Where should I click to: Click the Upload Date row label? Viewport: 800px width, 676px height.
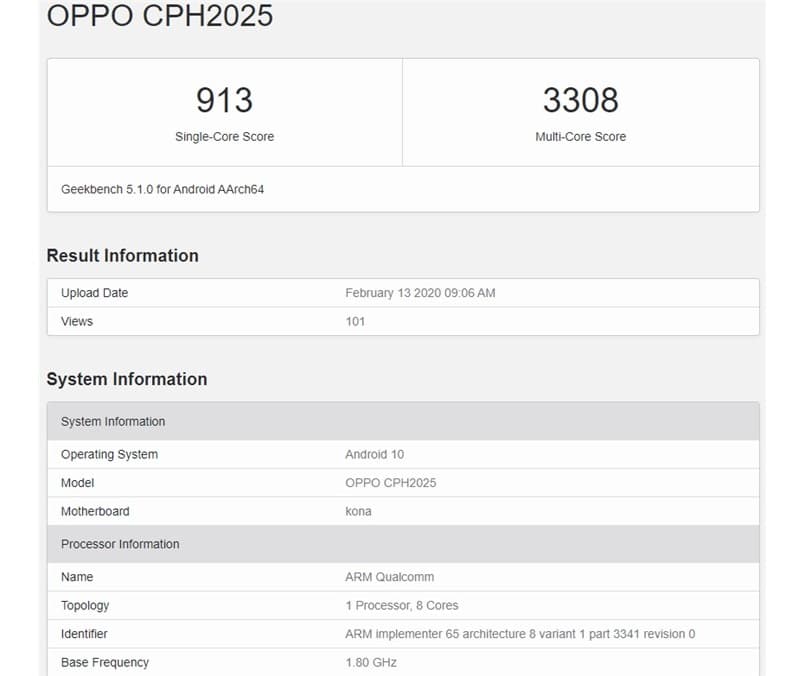point(94,293)
